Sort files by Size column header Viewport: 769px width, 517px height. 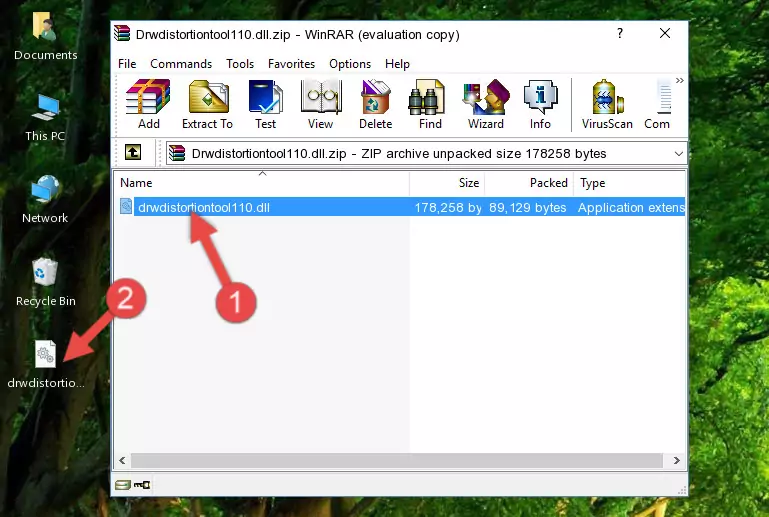[x=447, y=183]
